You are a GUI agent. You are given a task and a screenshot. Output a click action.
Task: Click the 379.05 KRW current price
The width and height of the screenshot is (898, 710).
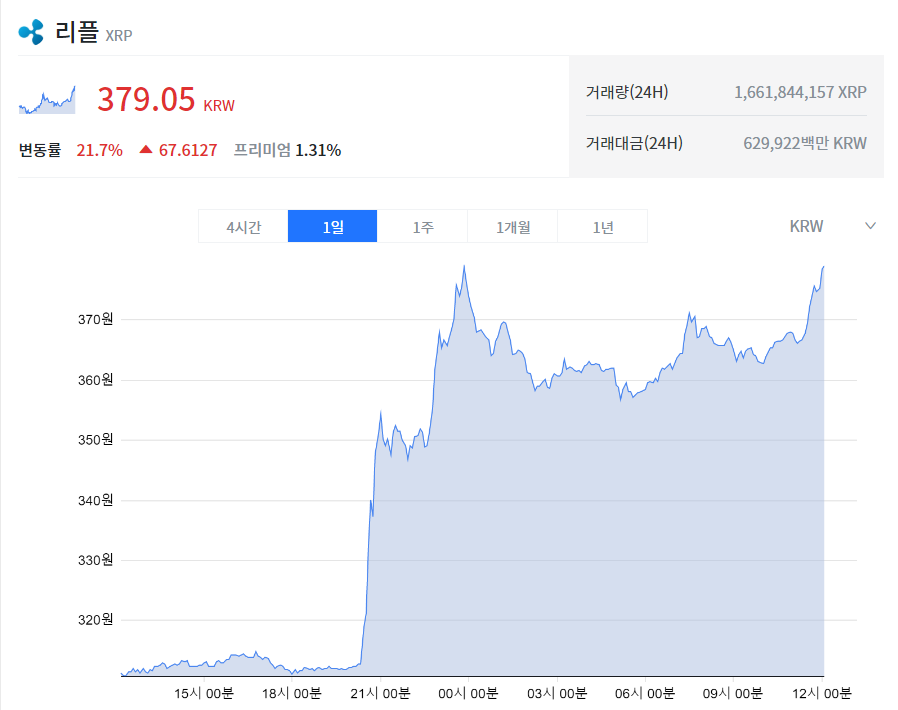166,100
